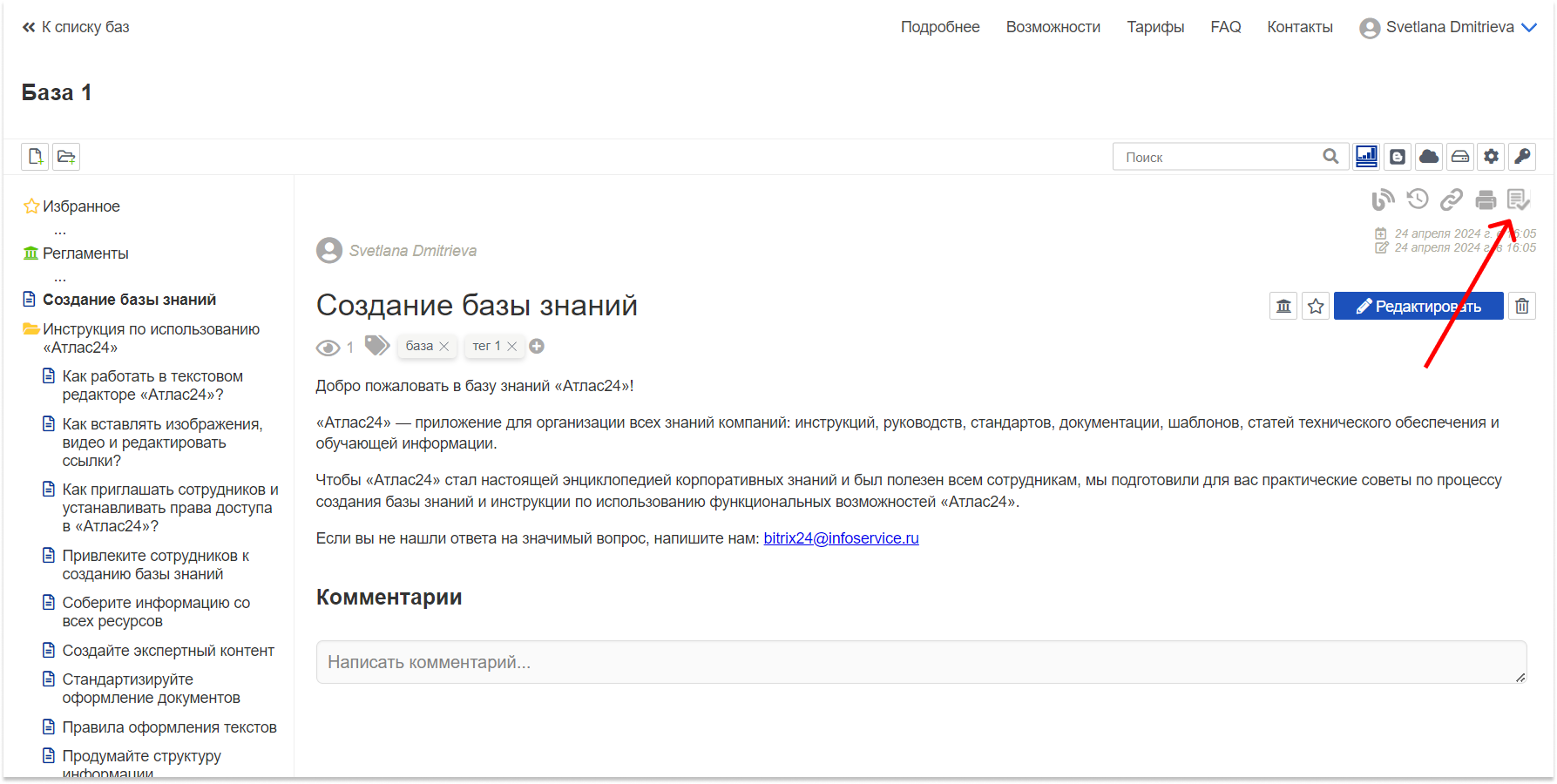Click the new folder icon
This screenshot has width=1557, height=784.
coord(66,157)
